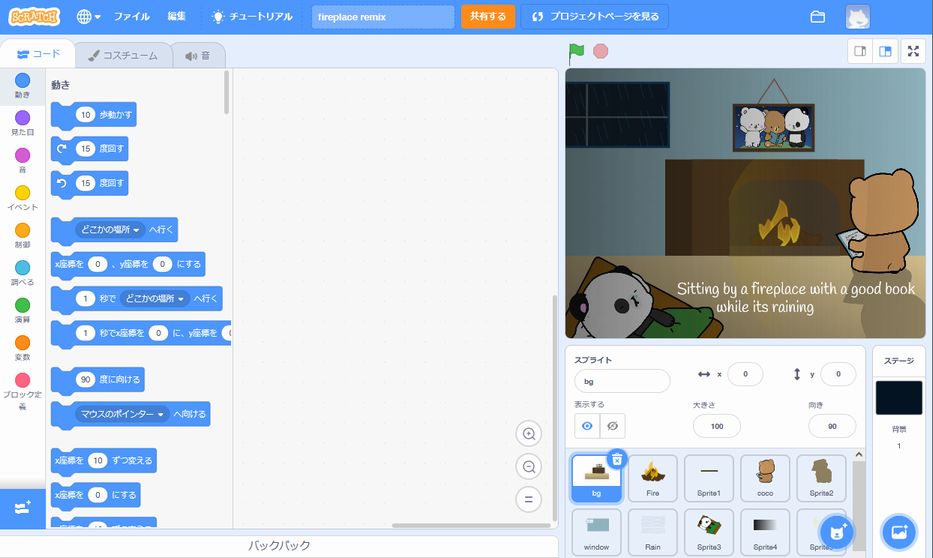The image size is (933, 558).
Task: Select the 動き motion category
Action: click(23, 86)
